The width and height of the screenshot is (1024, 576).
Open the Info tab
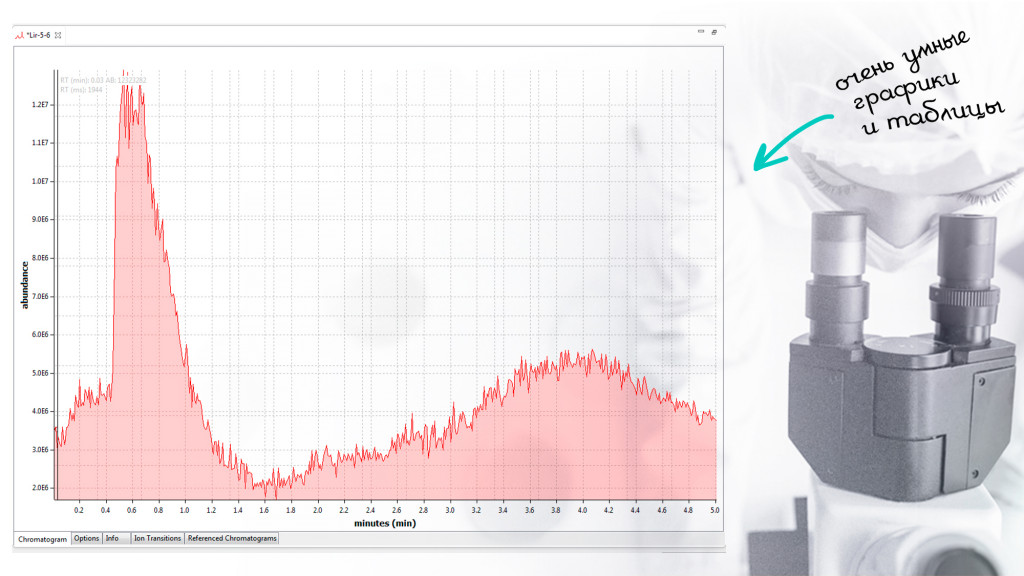112,539
